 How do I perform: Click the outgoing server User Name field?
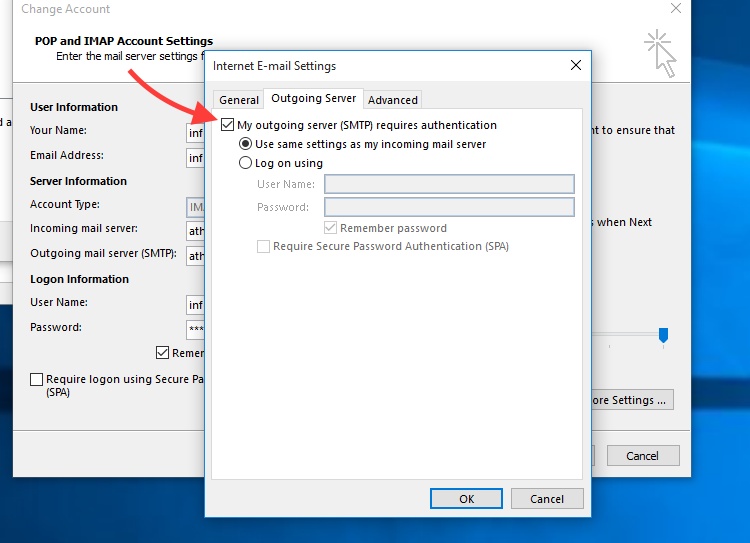tap(449, 184)
